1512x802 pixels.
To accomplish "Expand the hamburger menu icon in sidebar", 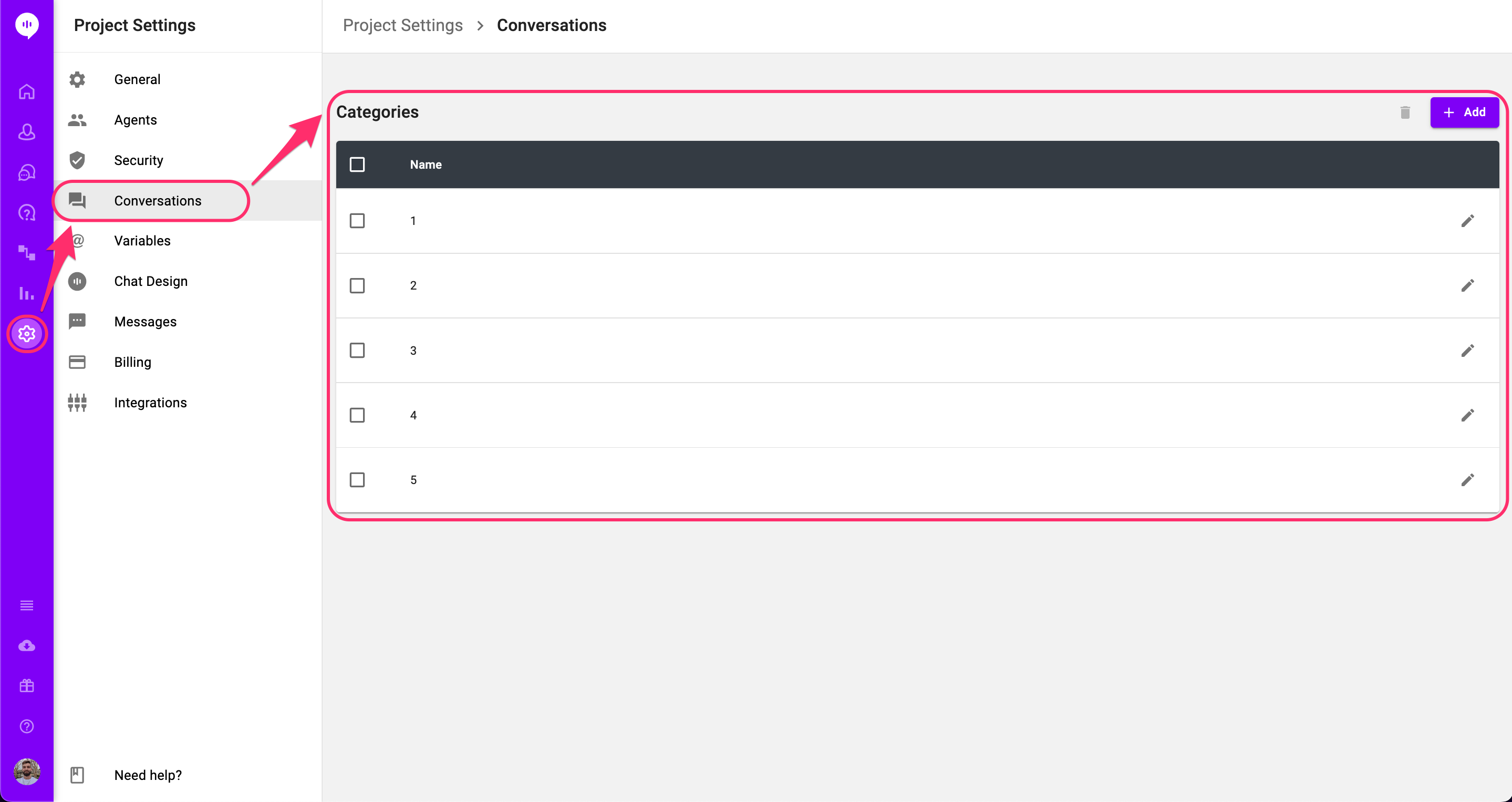I will pyautogui.click(x=26, y=605).
